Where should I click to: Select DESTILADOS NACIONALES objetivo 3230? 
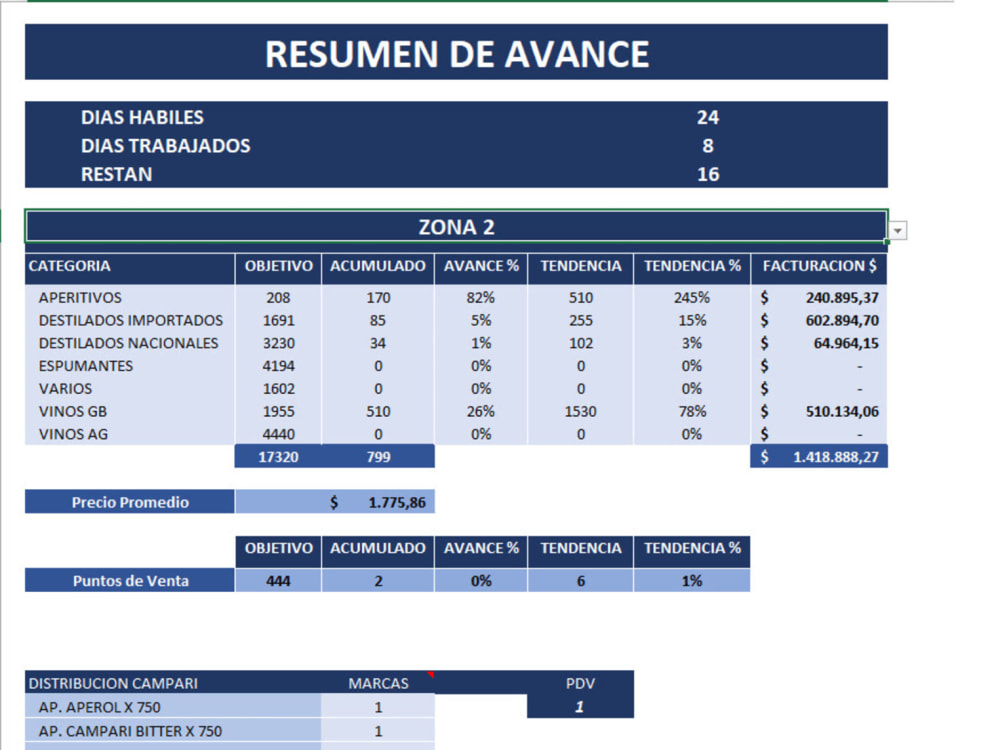(279, 343)
